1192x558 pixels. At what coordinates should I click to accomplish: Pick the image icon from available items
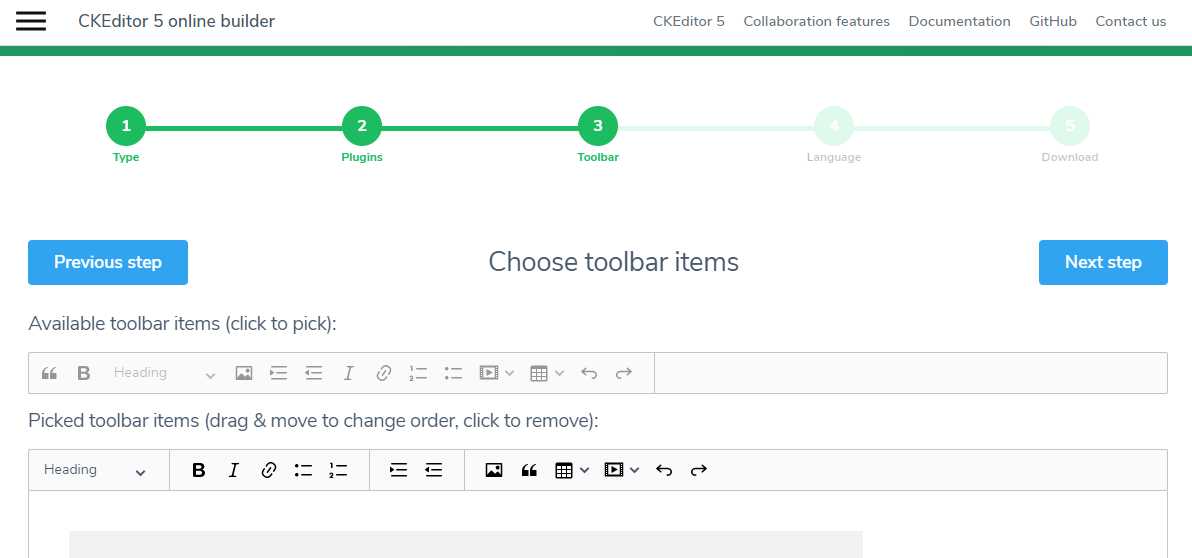tap(243, 373)
